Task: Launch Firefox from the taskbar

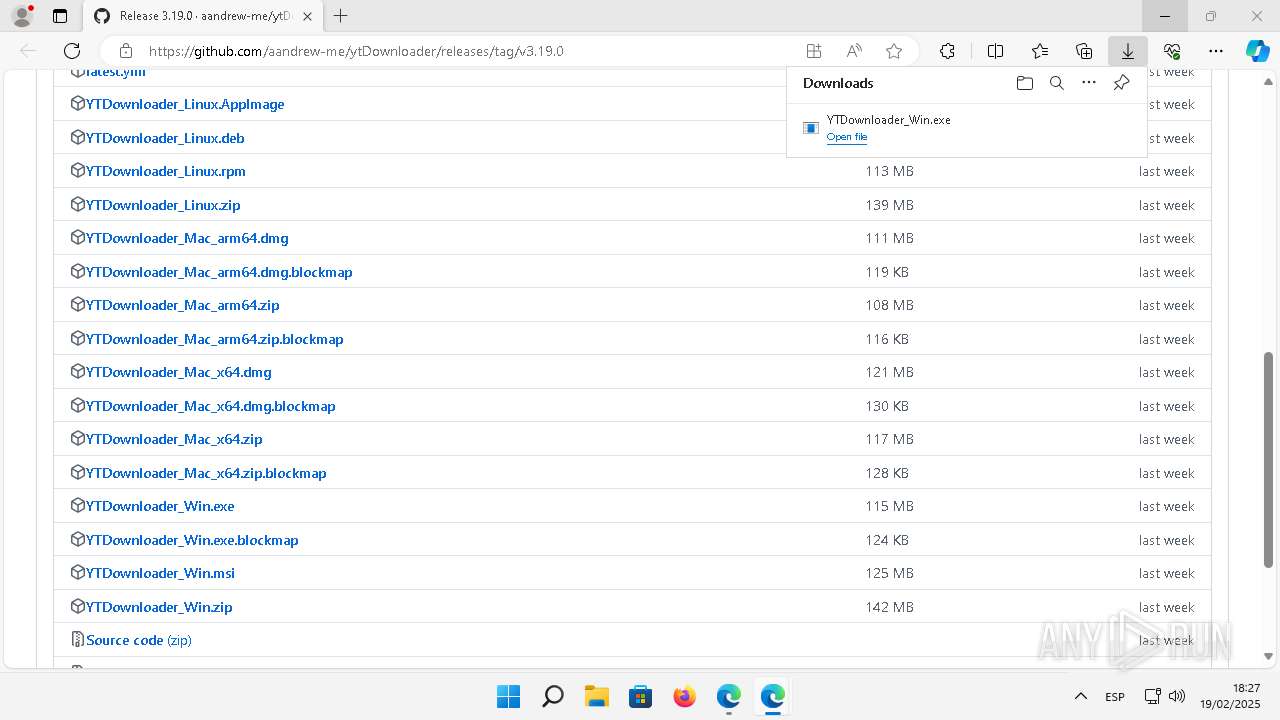Action: [685, 696]
